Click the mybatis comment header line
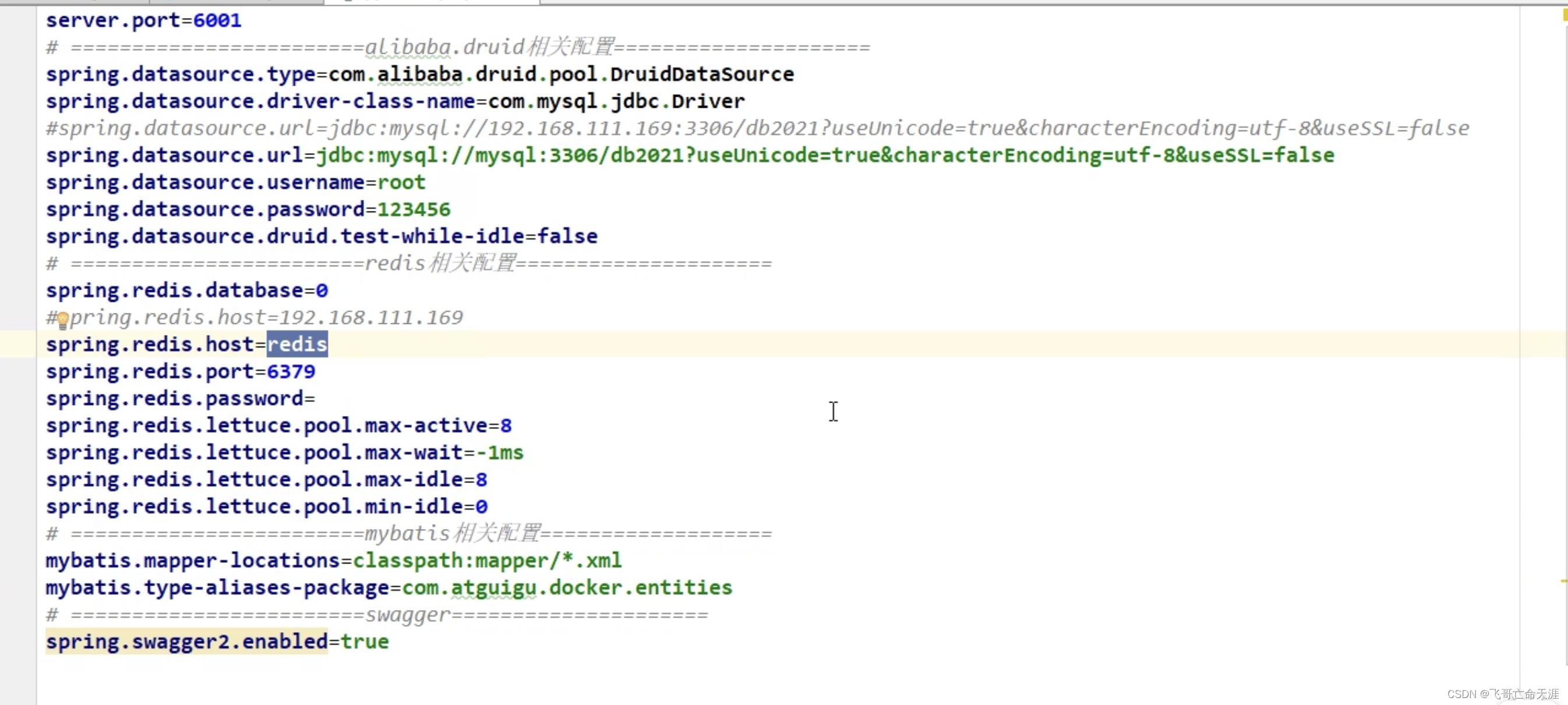 408,534
